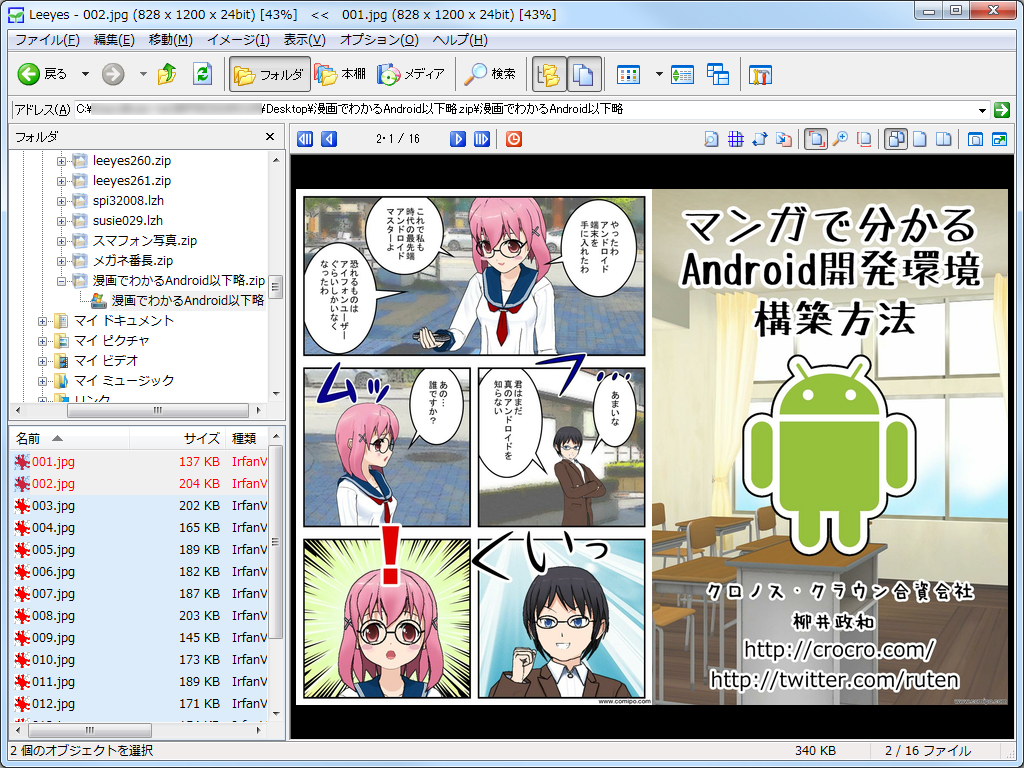Toggle the preview pane icon in main toolbar
This screenshot has height=768, width=1024.
coord(583,74)
